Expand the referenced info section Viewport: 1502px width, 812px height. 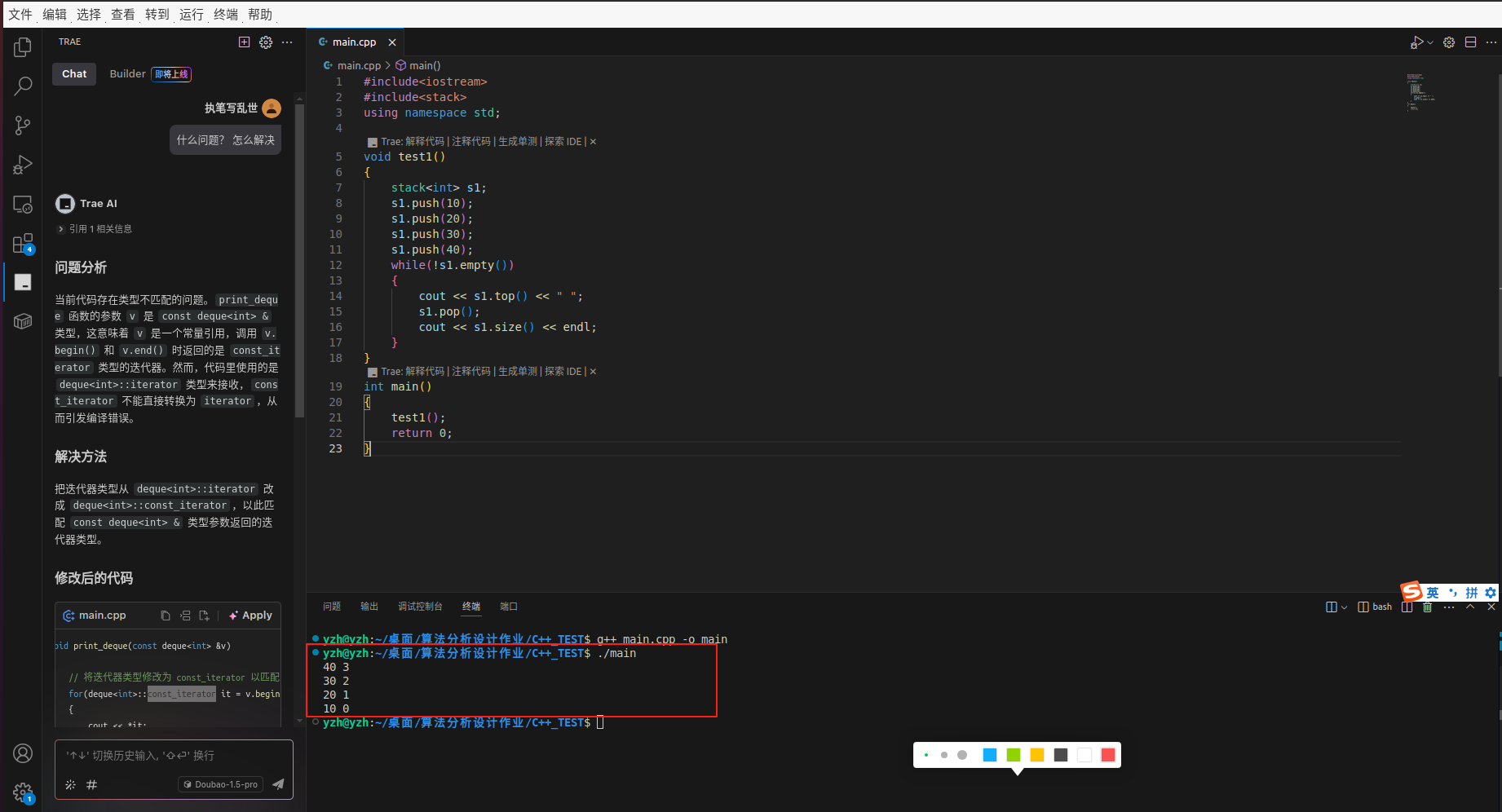click(x=94, y=229)
